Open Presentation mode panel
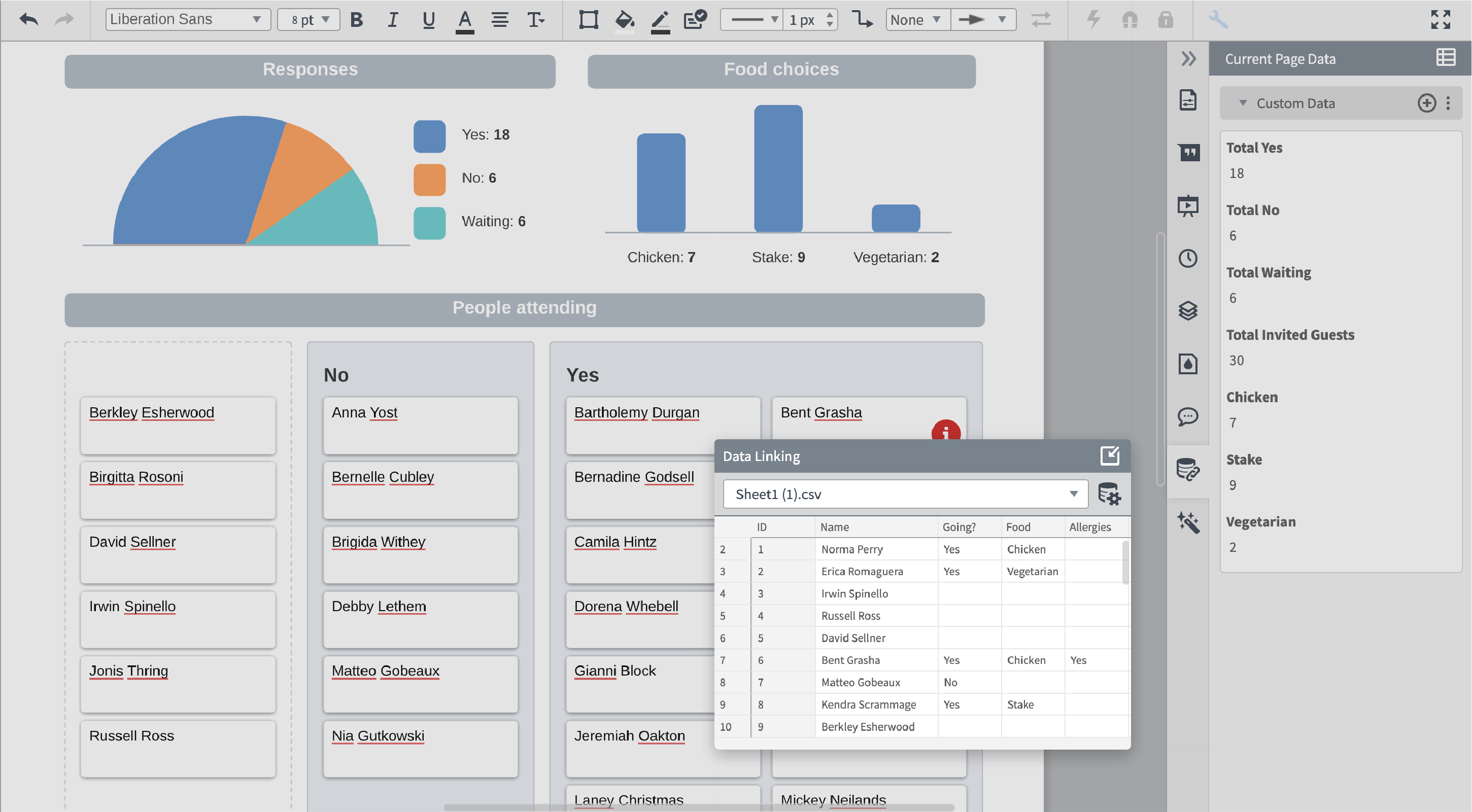The width and height of the screenshot is (1472, 812). click(1188, 205)
